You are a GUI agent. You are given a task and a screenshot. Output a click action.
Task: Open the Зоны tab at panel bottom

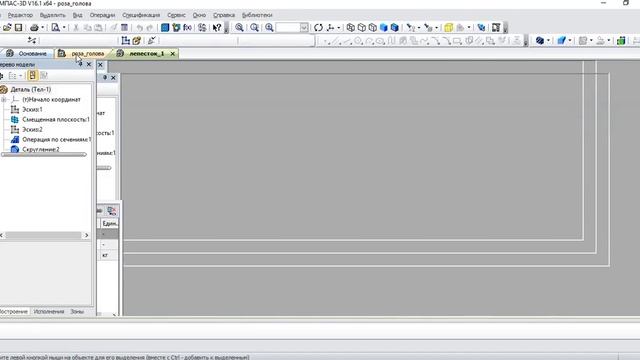(77, 311)
